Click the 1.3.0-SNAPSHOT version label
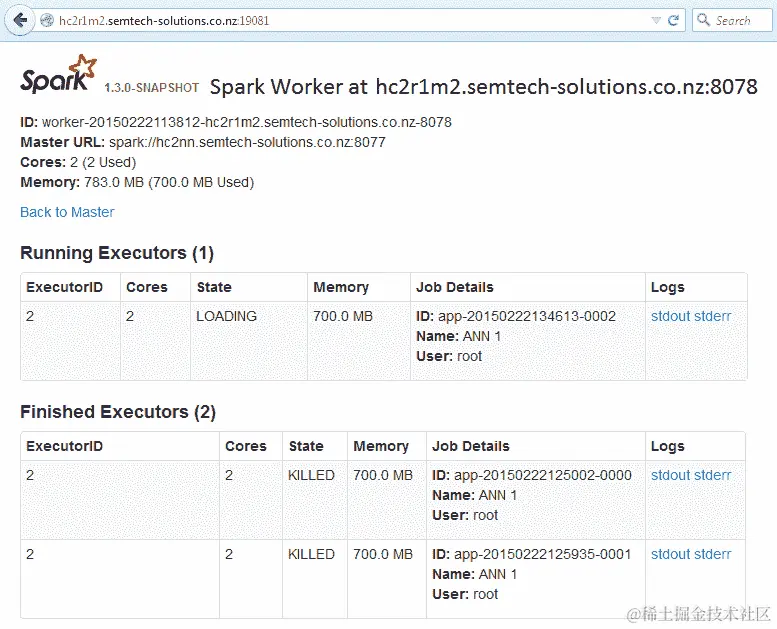777x629 pixels. click(x=152, y=88)
